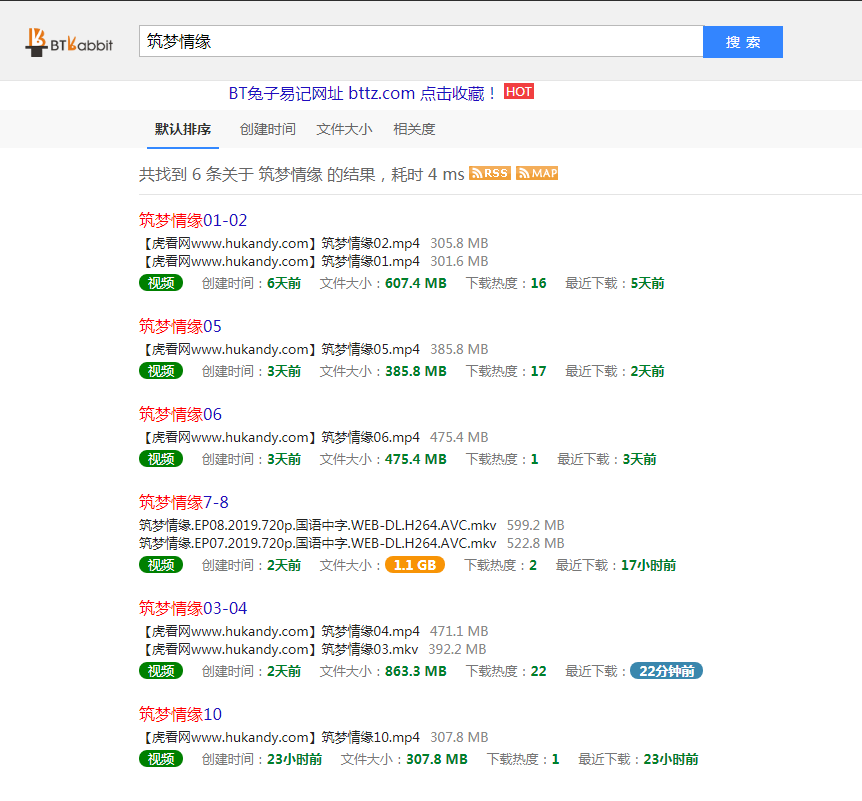Open result 筑梦情缘05
Screen dimensions: 862x801
[180, 327]
